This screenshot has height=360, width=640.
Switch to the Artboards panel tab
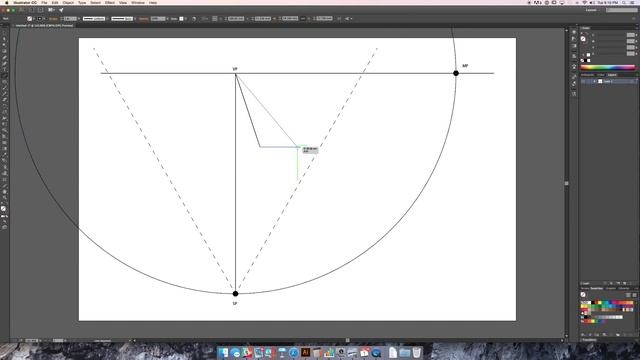tap(587, 75)
